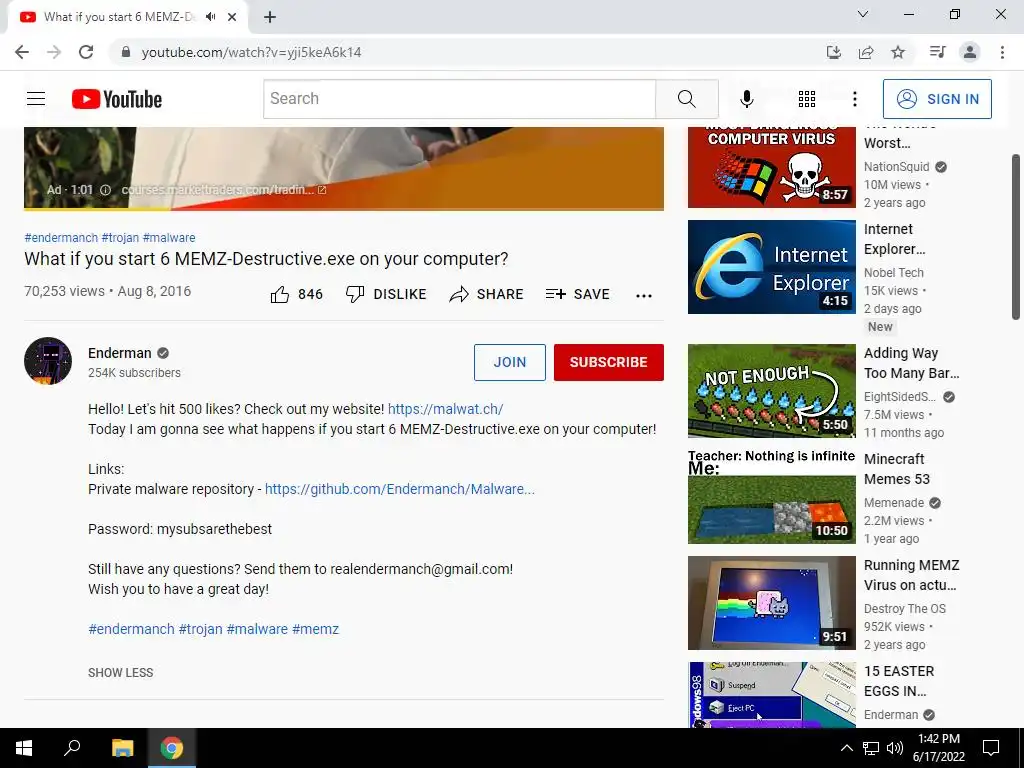Open the GitHub Endermanch Malware link
1024x768 pixels.
[x=400, y=489]
